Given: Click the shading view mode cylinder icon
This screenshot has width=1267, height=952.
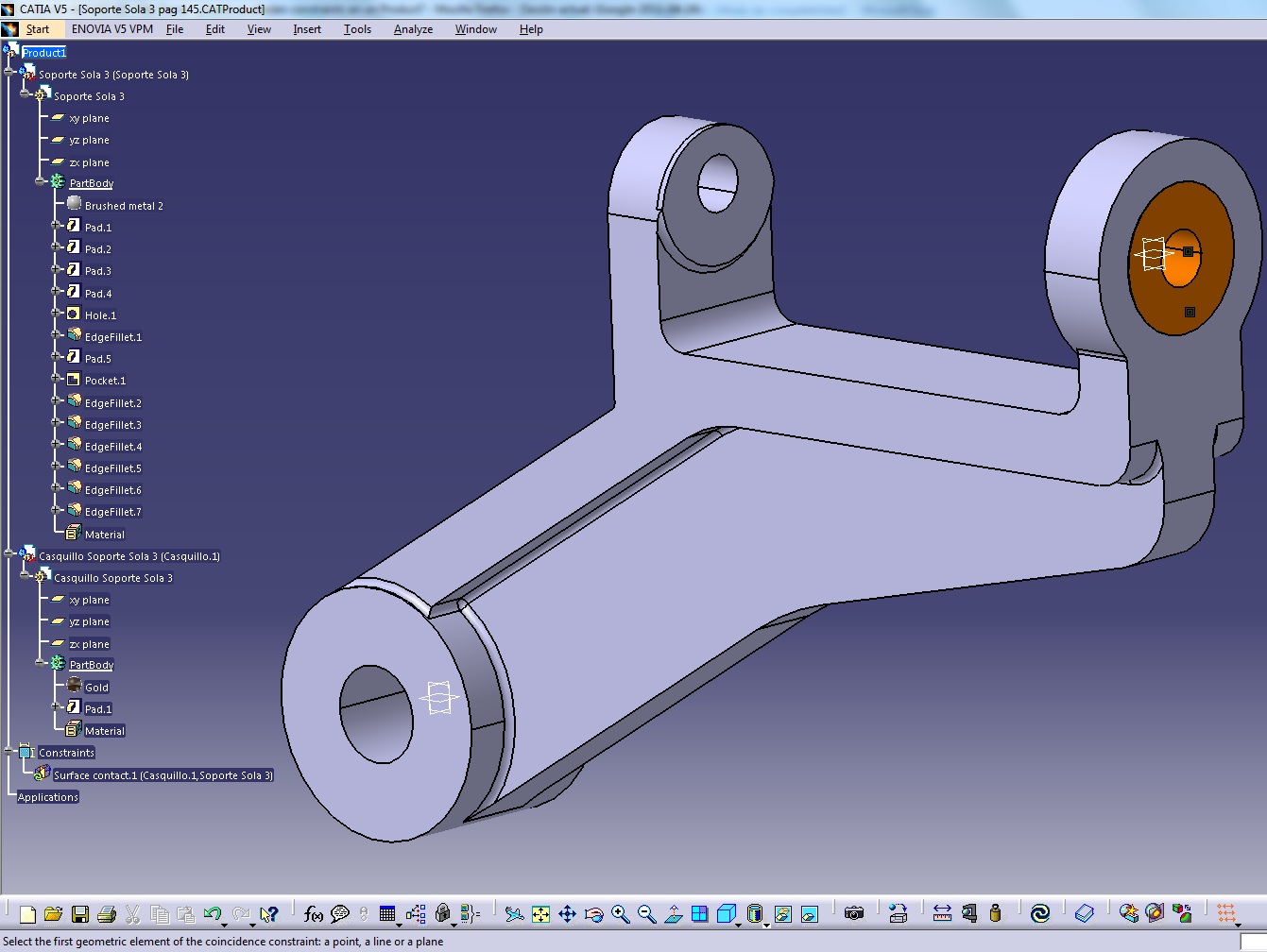Looking at the screenshot, I should click(x=754, y=913).
